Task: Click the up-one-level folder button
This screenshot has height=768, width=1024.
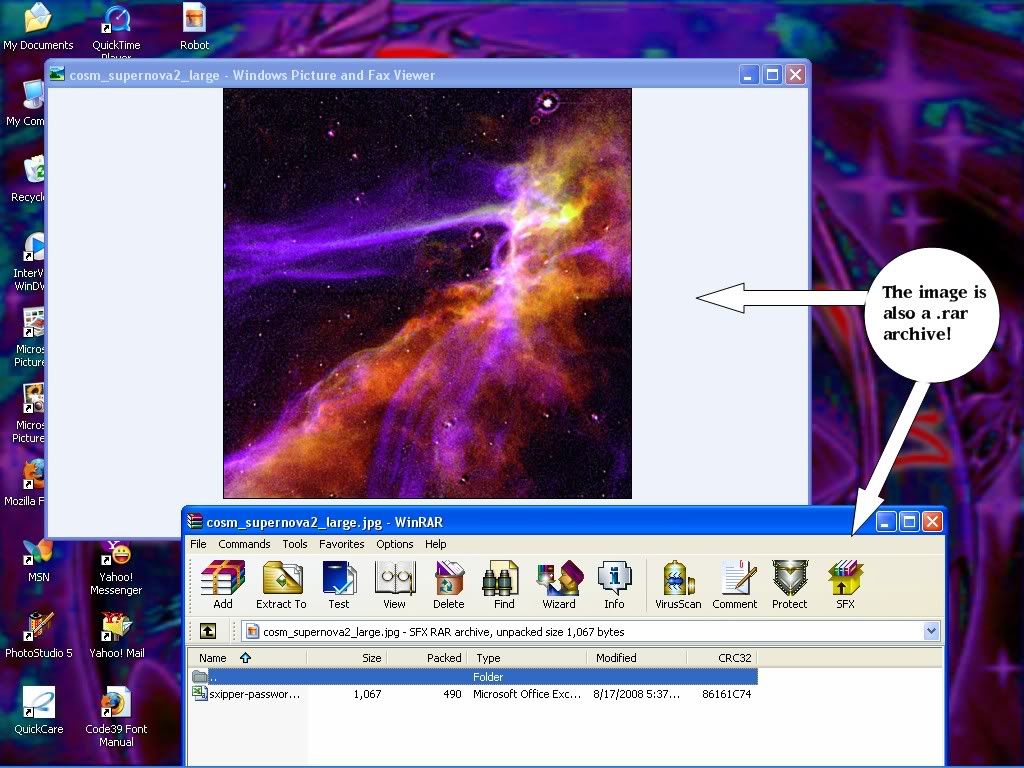Action: pos(209,631)
